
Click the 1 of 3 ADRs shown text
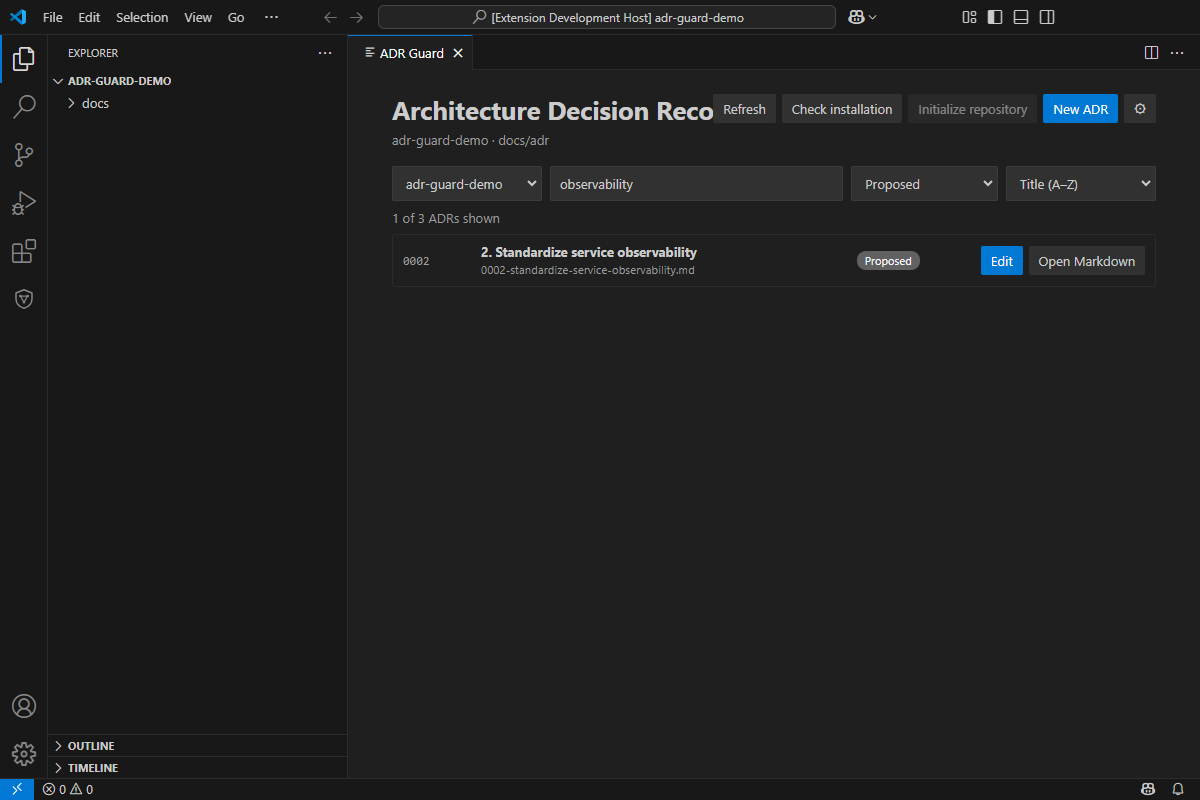pos(446,218)
